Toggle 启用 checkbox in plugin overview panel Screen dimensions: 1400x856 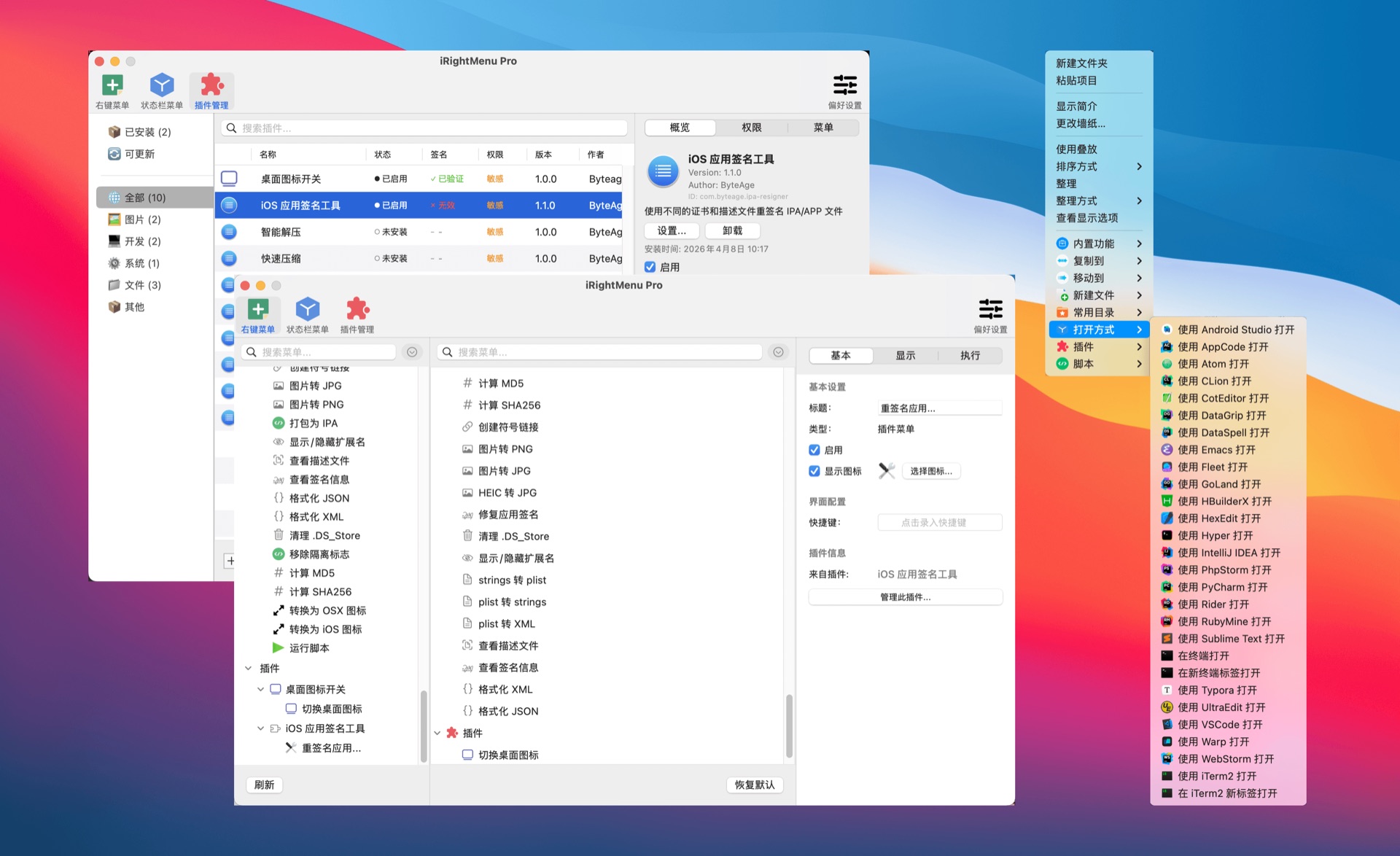(650, 267)
